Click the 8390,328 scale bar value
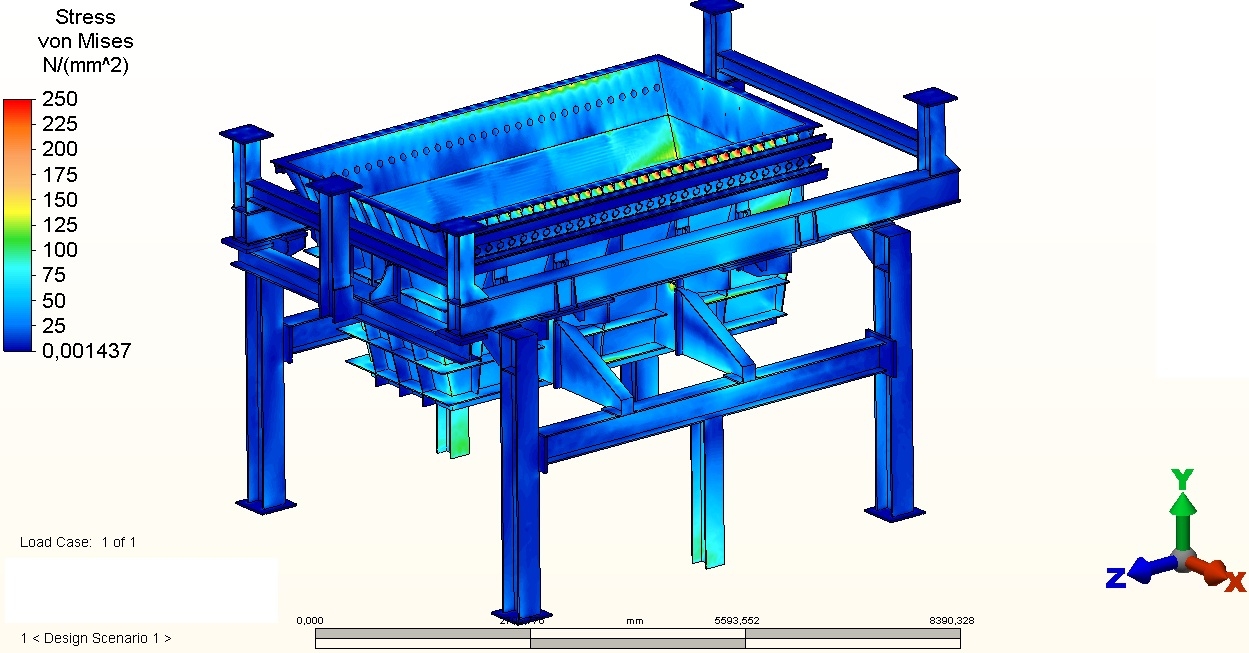This screenshot has height=653, width=1249. point(952,621)
